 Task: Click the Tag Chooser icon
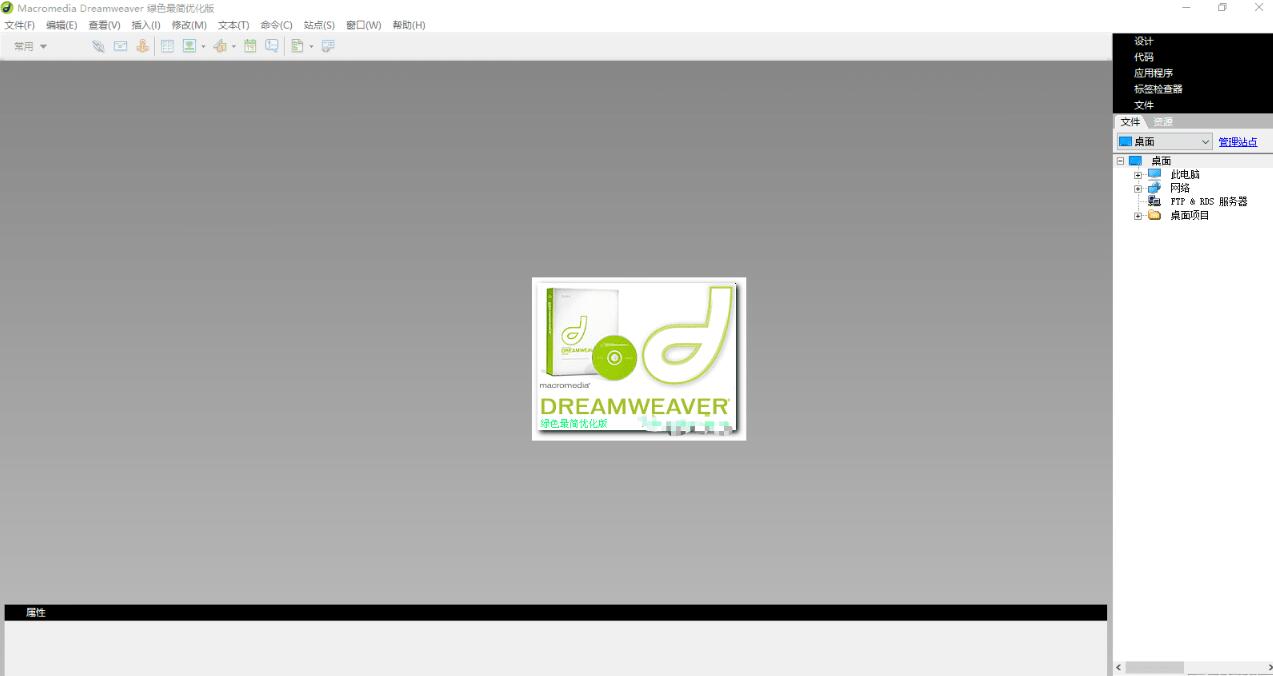pyautogui.click(x=328, y=46)
